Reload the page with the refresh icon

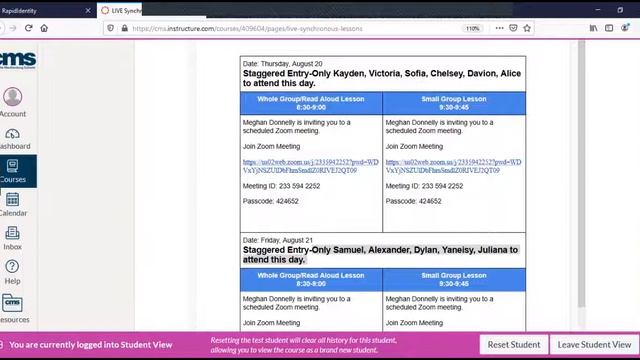(x=28, y=28)
